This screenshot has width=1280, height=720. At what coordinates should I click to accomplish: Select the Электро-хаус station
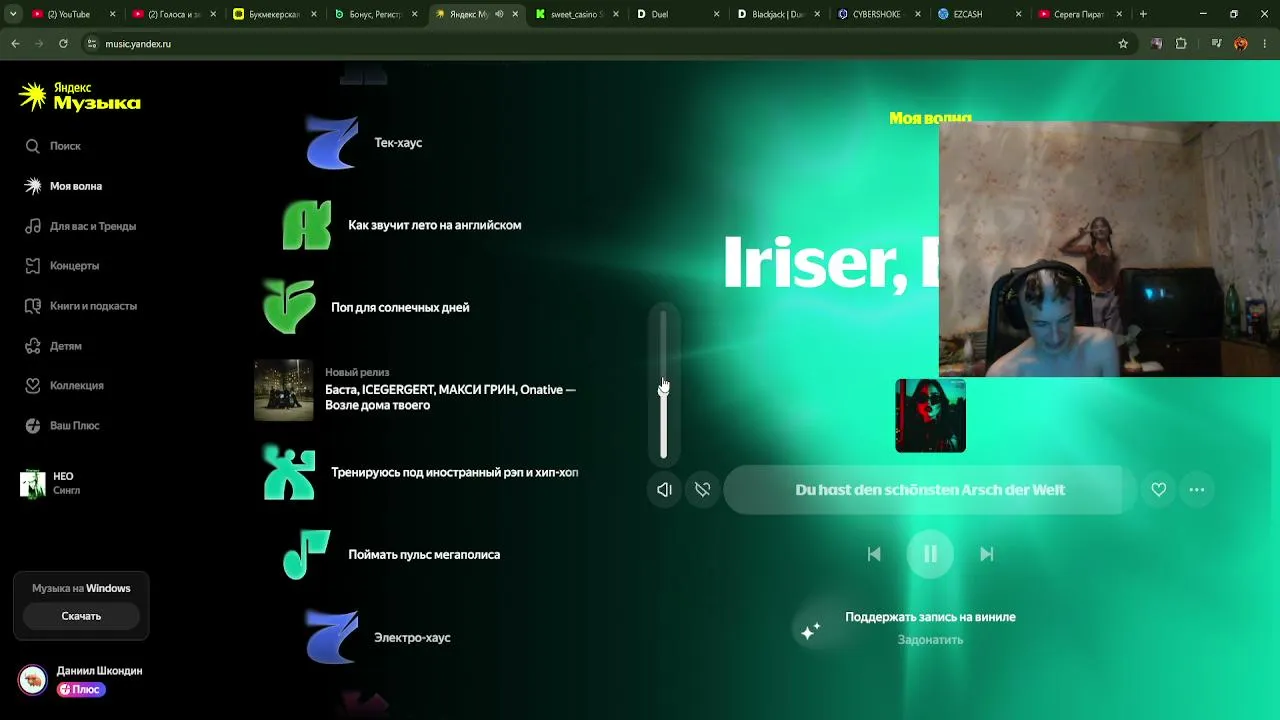(412, 638)
